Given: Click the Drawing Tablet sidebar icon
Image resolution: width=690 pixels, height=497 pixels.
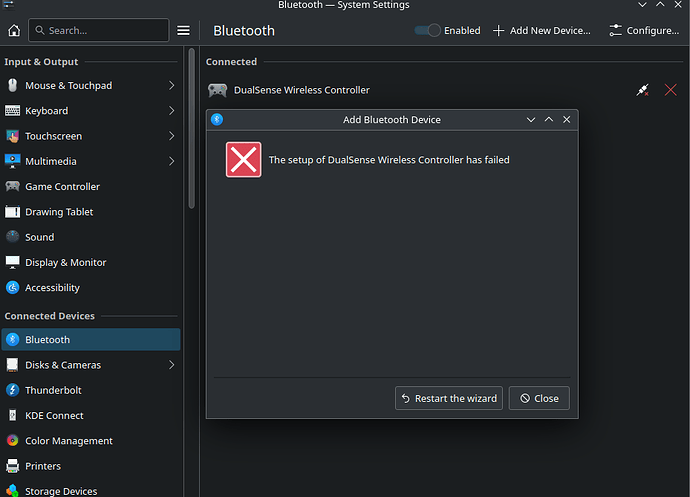Looking at the screenshot, I should [12, 212].
